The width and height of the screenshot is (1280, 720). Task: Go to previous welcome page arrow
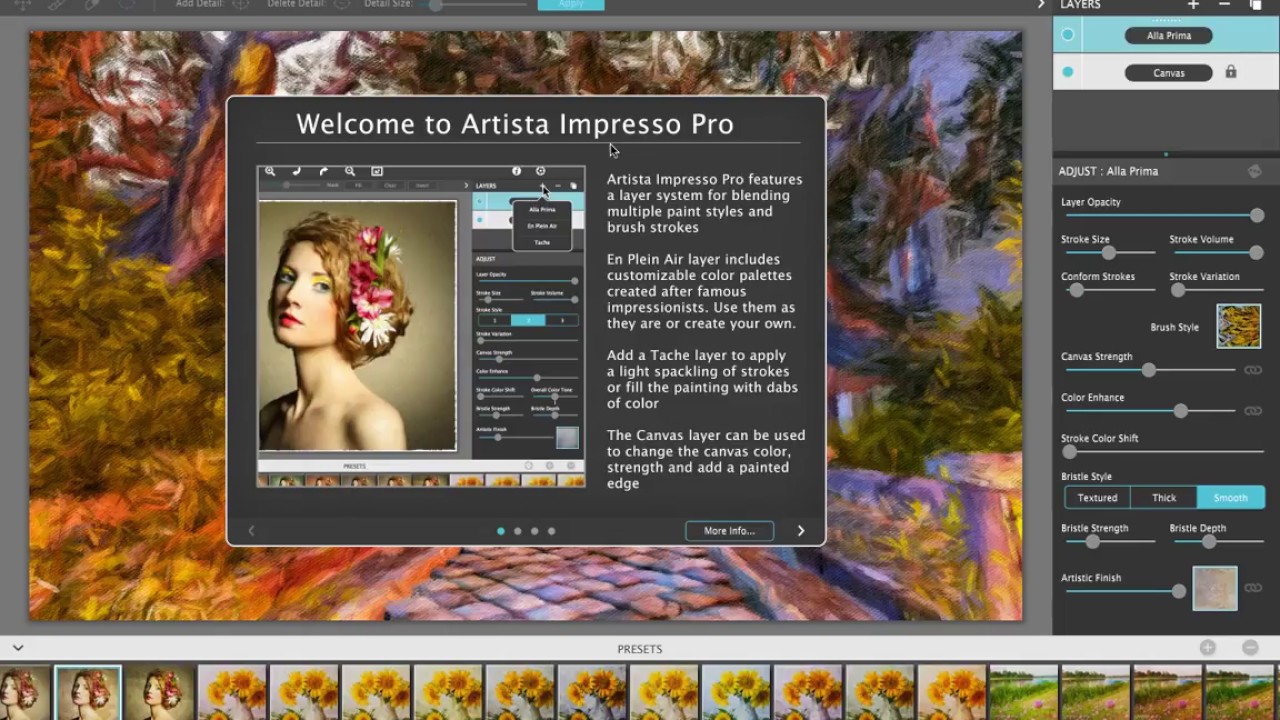click(251, 531)
